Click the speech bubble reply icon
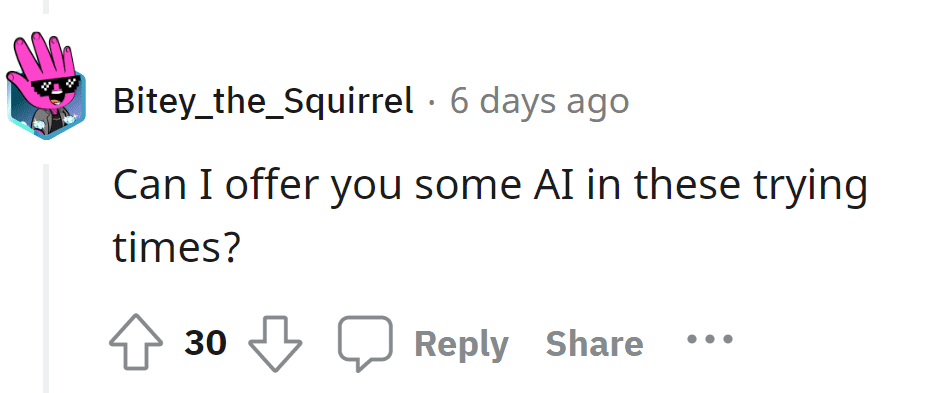942x393 pixels. pos(365,343)
